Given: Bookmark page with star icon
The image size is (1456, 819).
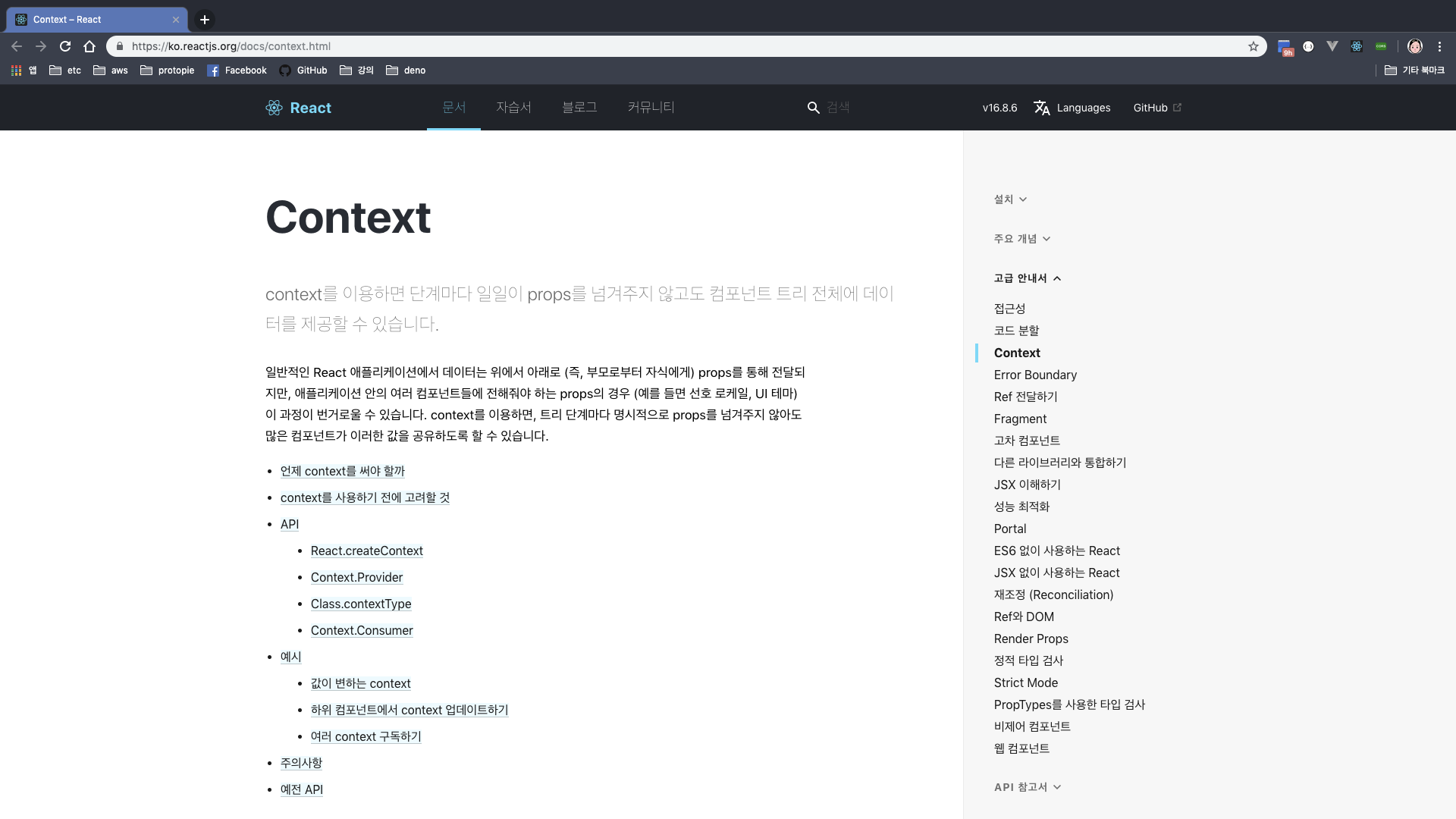Looking at the screenshot, I should click(1254, 46).
